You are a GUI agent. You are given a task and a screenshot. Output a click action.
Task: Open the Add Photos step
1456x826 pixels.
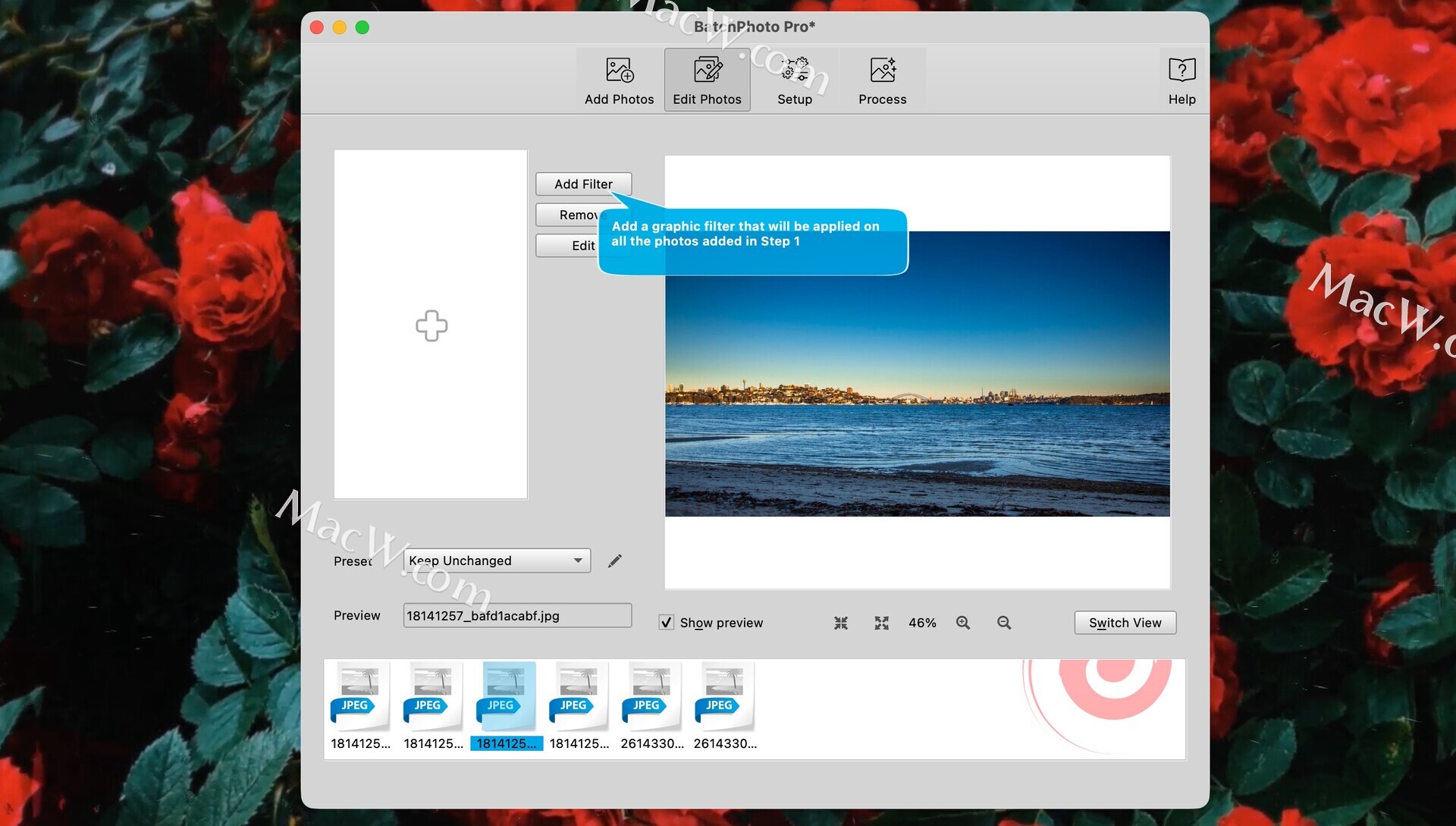coord(619,80)
